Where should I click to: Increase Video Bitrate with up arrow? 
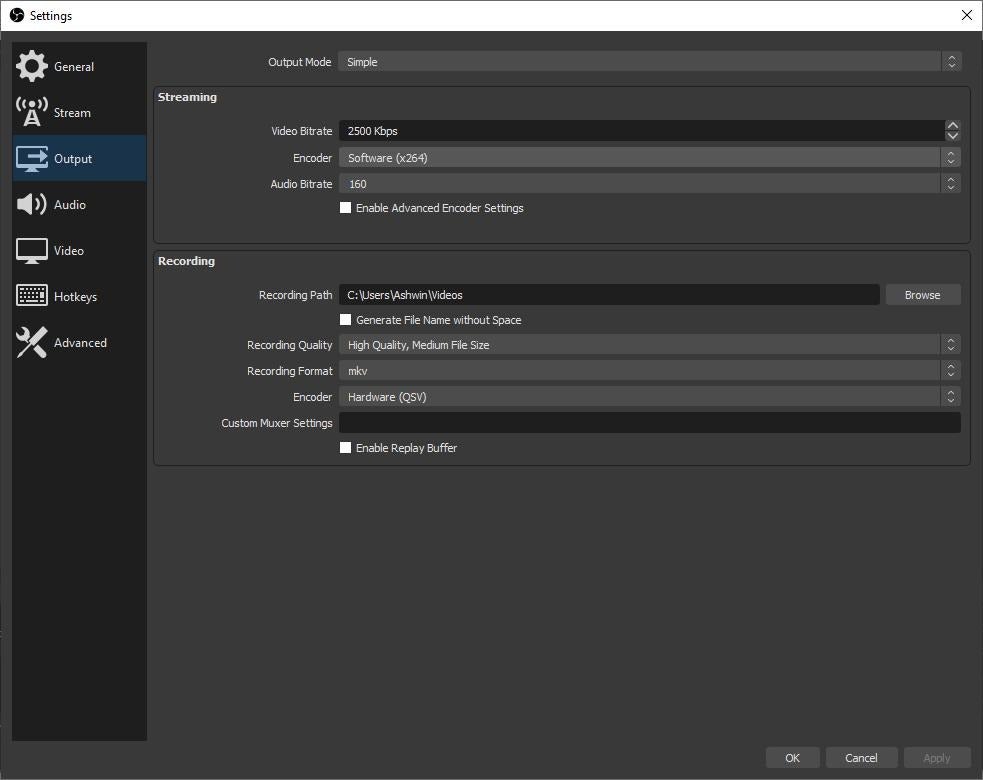952,126
